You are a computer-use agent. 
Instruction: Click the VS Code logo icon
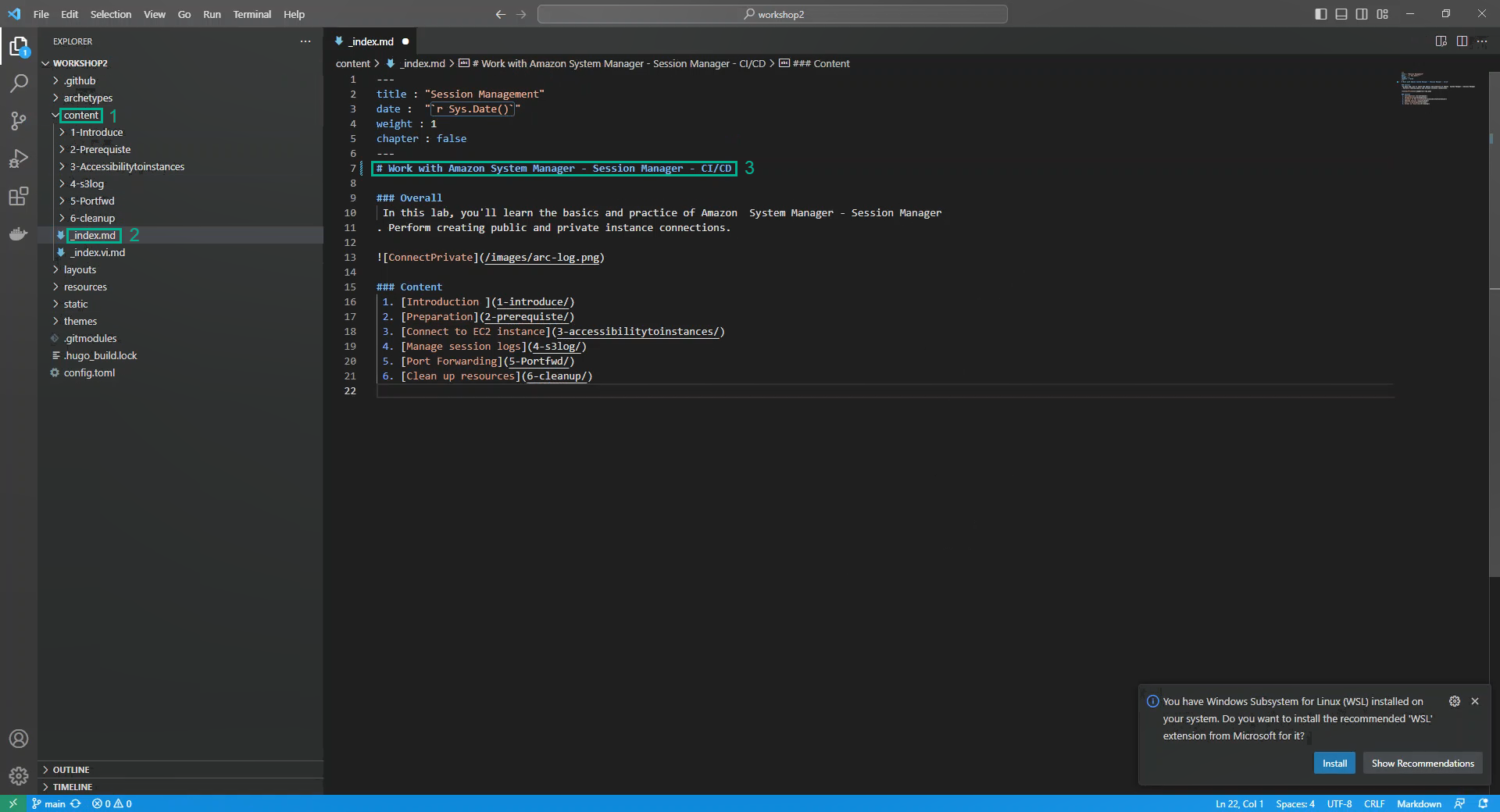[x=14, y=14]
